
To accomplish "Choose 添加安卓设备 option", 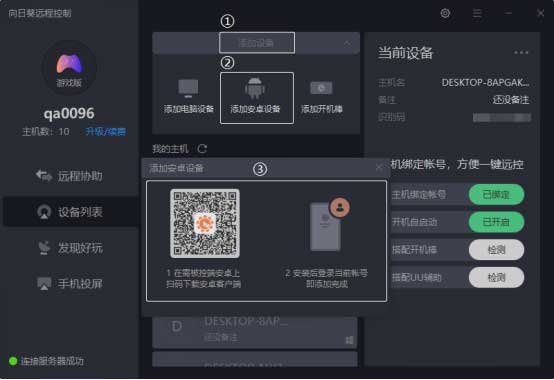I will pos(257,98).
